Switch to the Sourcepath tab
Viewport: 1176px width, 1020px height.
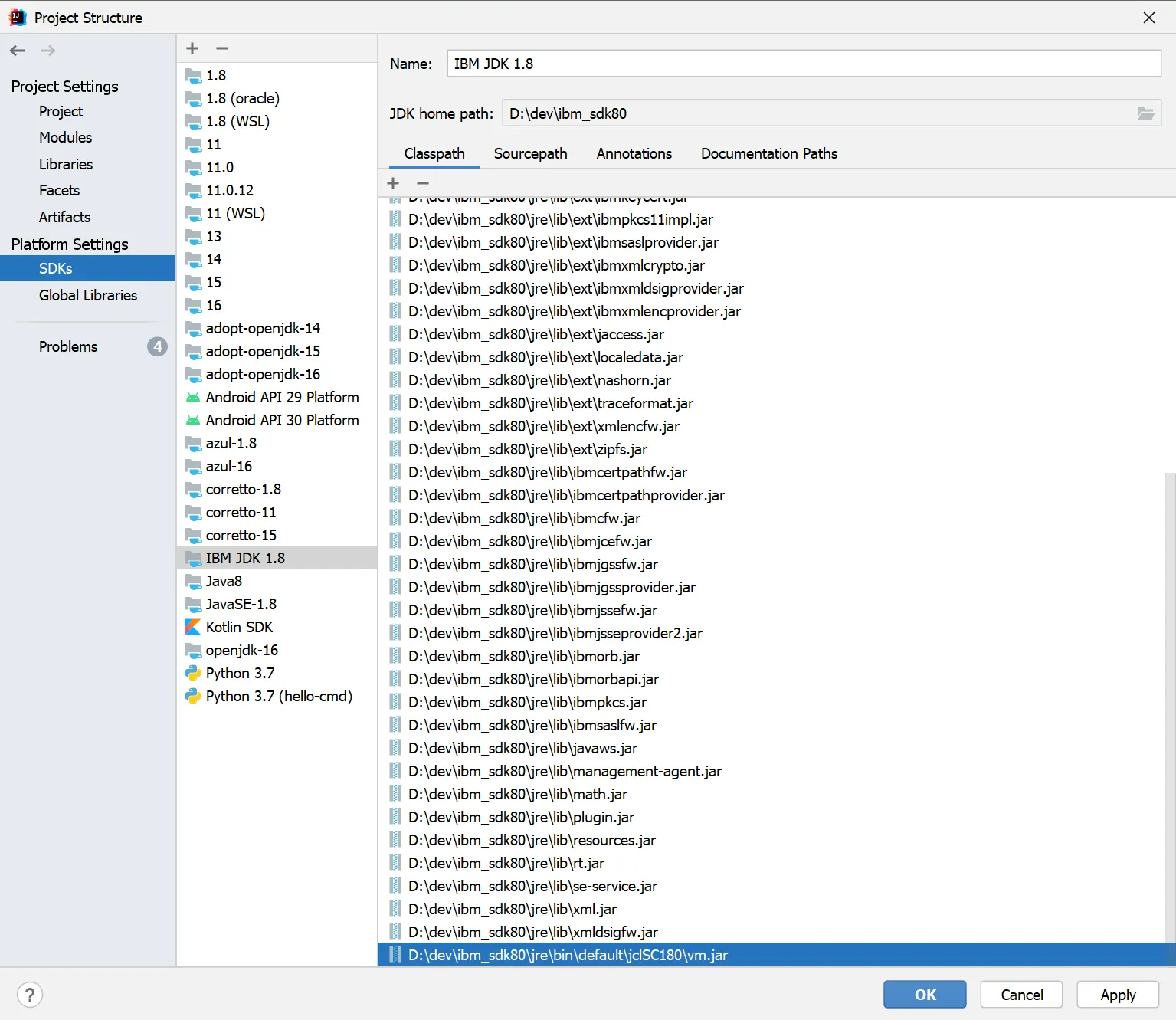tap(531, 153)
